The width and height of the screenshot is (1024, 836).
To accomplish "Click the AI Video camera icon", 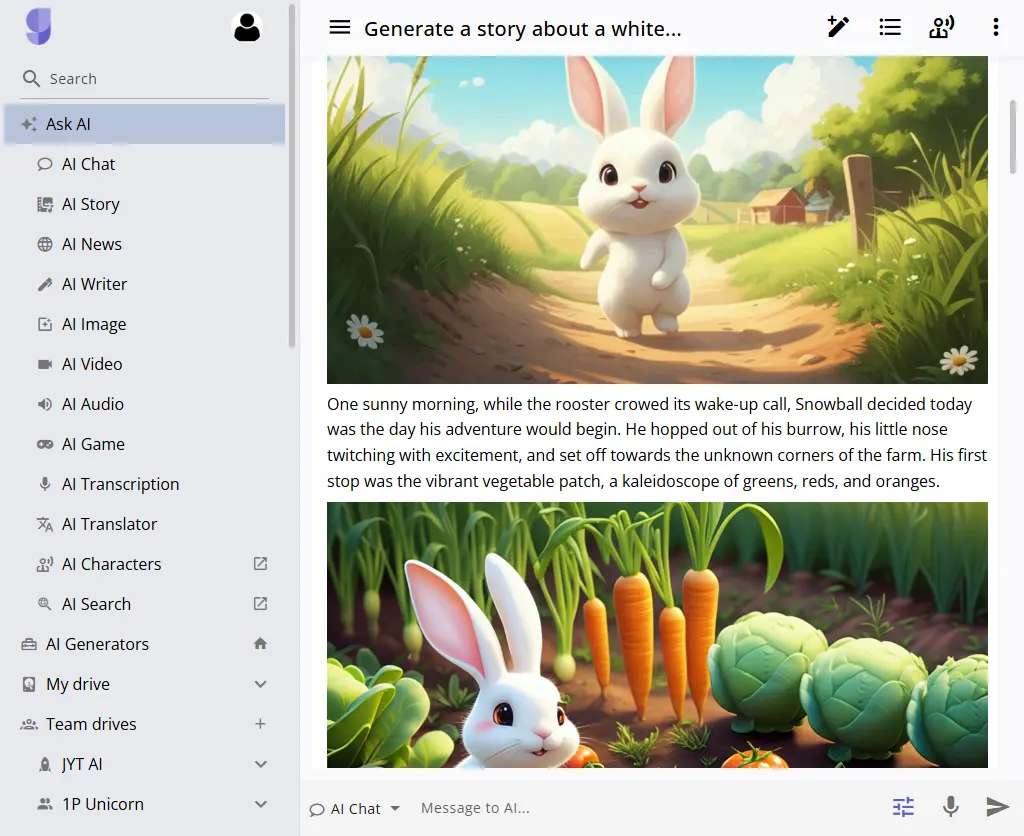I will [x=44, y=364].
